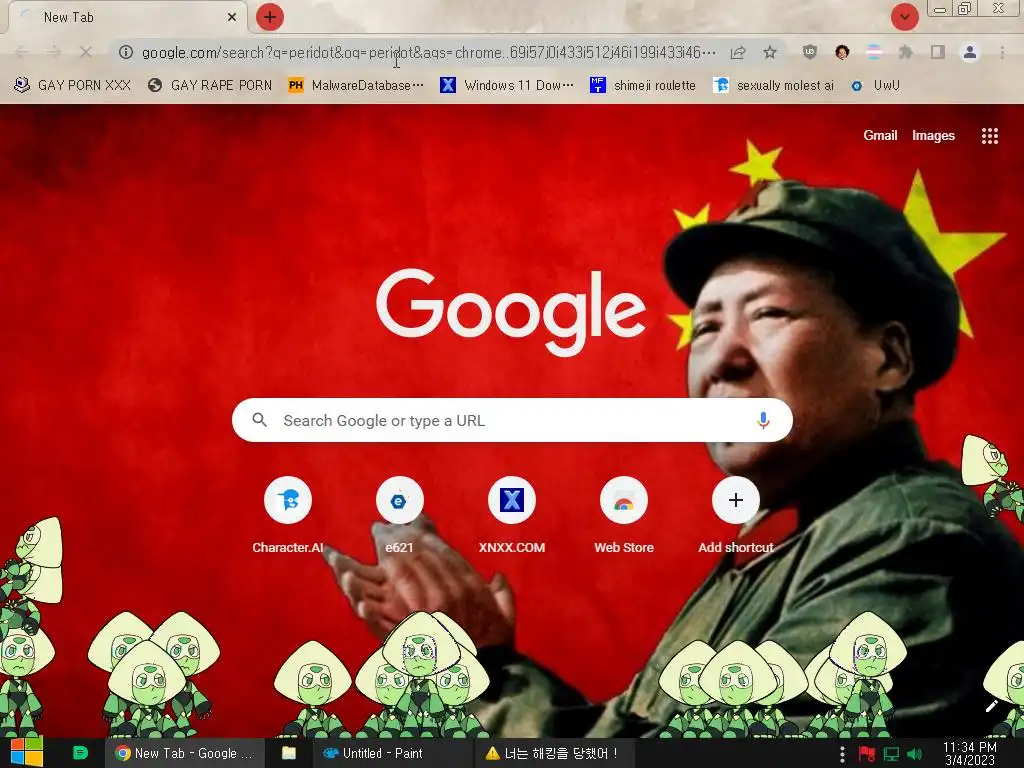This screenshot has height=768, width=1024.
Task: Click the red flag tray icon
Action: pos(867,754)
